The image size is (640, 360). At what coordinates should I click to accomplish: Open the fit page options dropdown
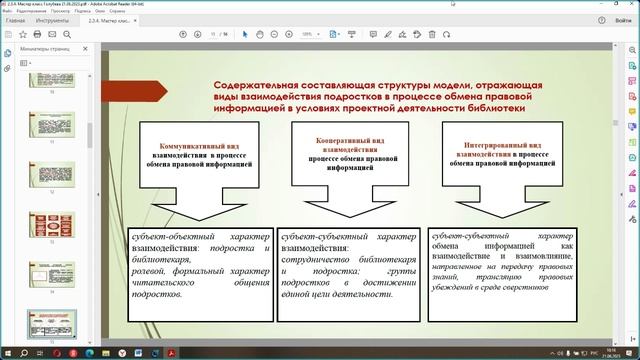(x=335, y=35)
